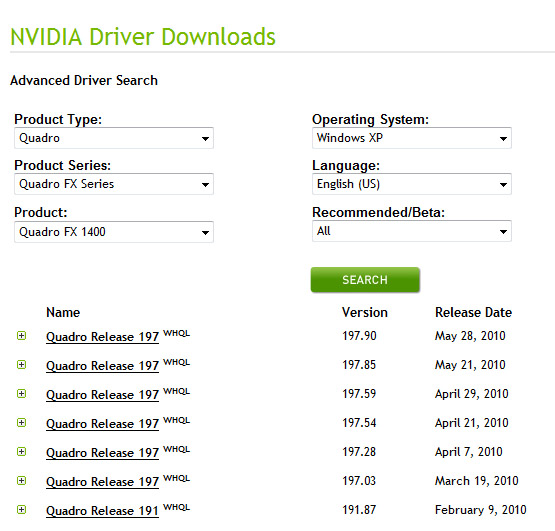Image resolution: width=555 pixels, height=531 pixels.
Task: Expand the plus icon beside version 197.54
Action: 22,423
